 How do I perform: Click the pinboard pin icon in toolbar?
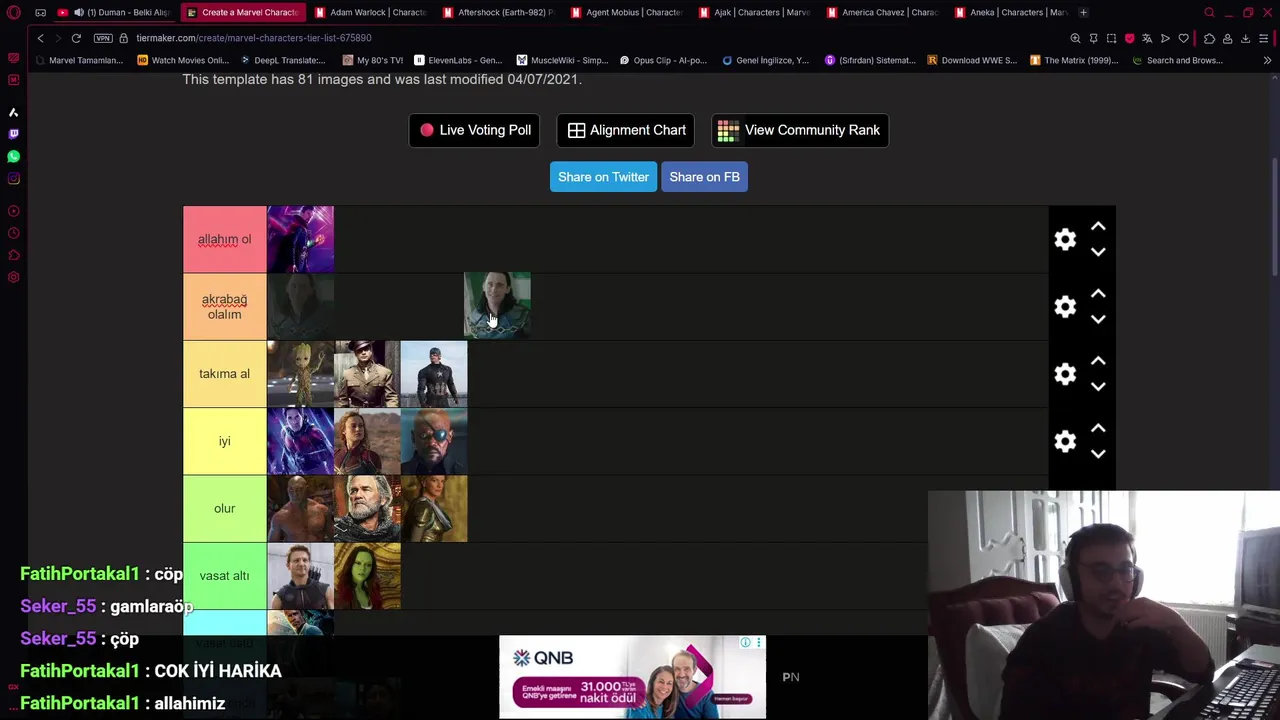click(x=1093, y=38)
